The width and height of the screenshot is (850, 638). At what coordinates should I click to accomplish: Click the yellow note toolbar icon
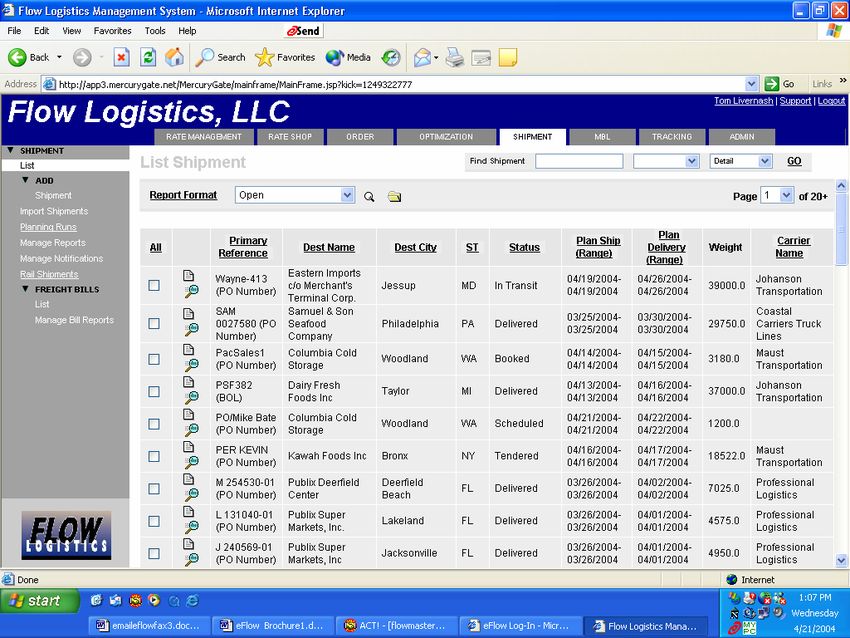point(507,57)
